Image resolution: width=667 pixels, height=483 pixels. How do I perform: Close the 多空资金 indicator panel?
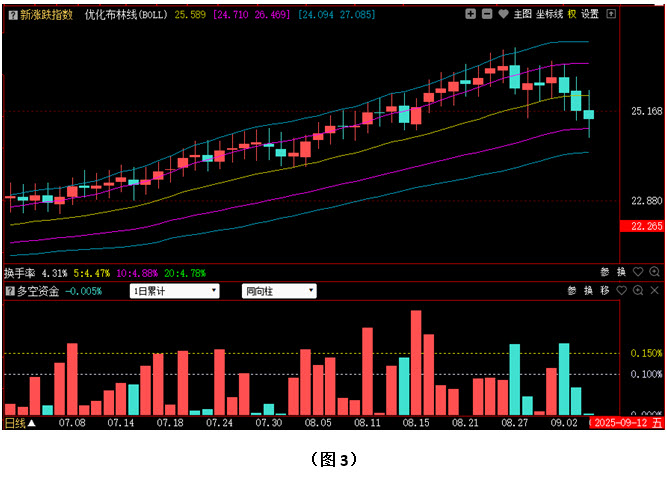point(654,291)
